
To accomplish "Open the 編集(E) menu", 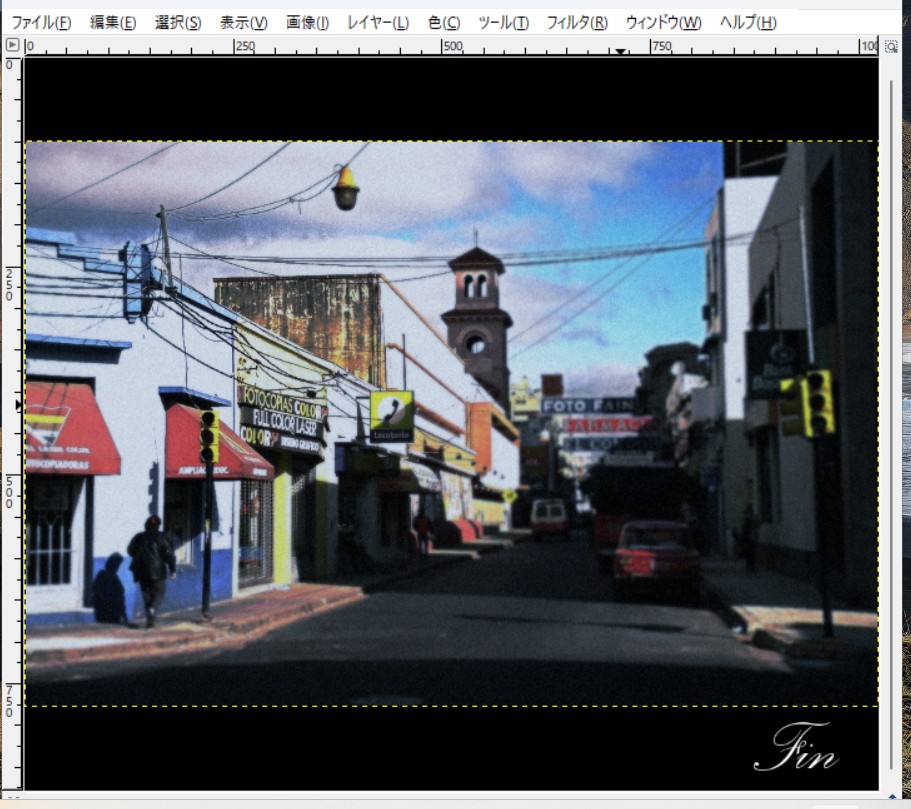I will pyautogui.click(x=112, y=23).
